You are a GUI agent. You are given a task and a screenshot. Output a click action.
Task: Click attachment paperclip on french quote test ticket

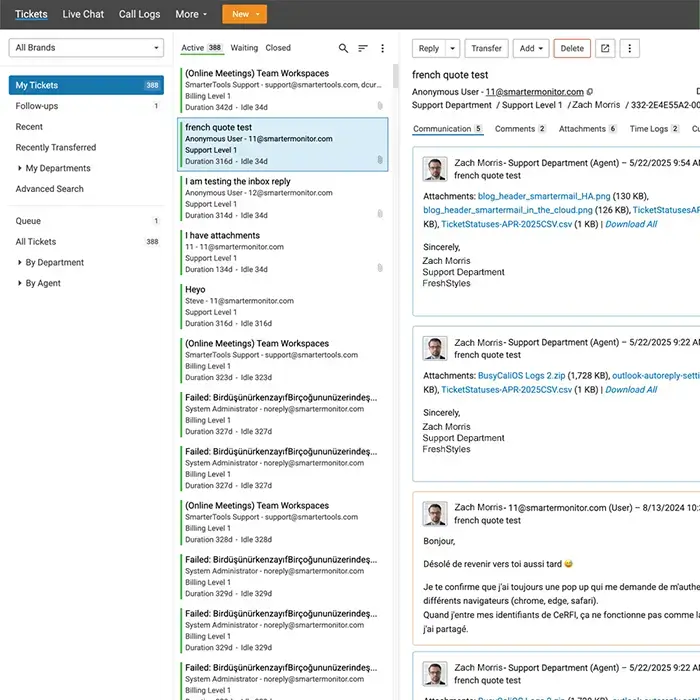coord(380,160)
